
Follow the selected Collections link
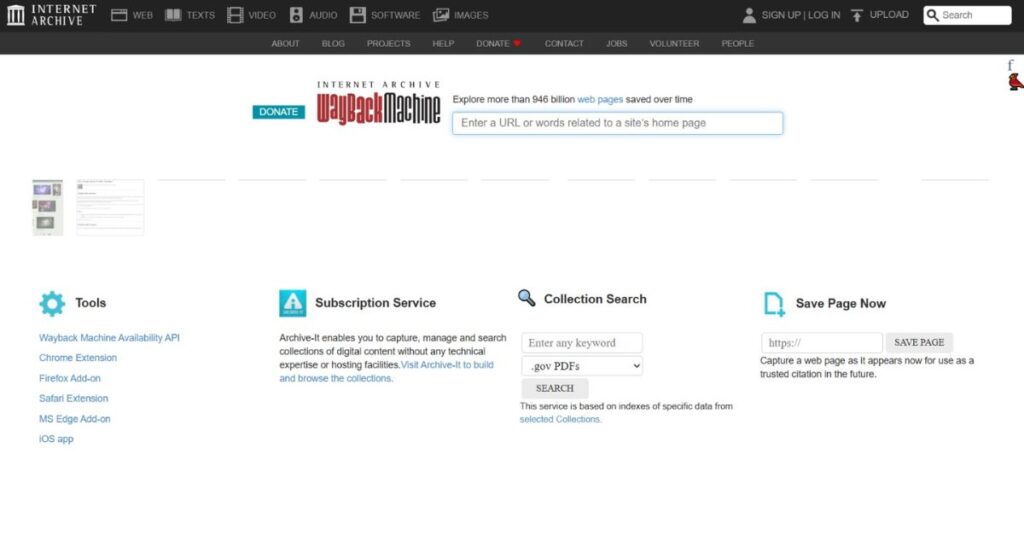click(x=560, y=419)
